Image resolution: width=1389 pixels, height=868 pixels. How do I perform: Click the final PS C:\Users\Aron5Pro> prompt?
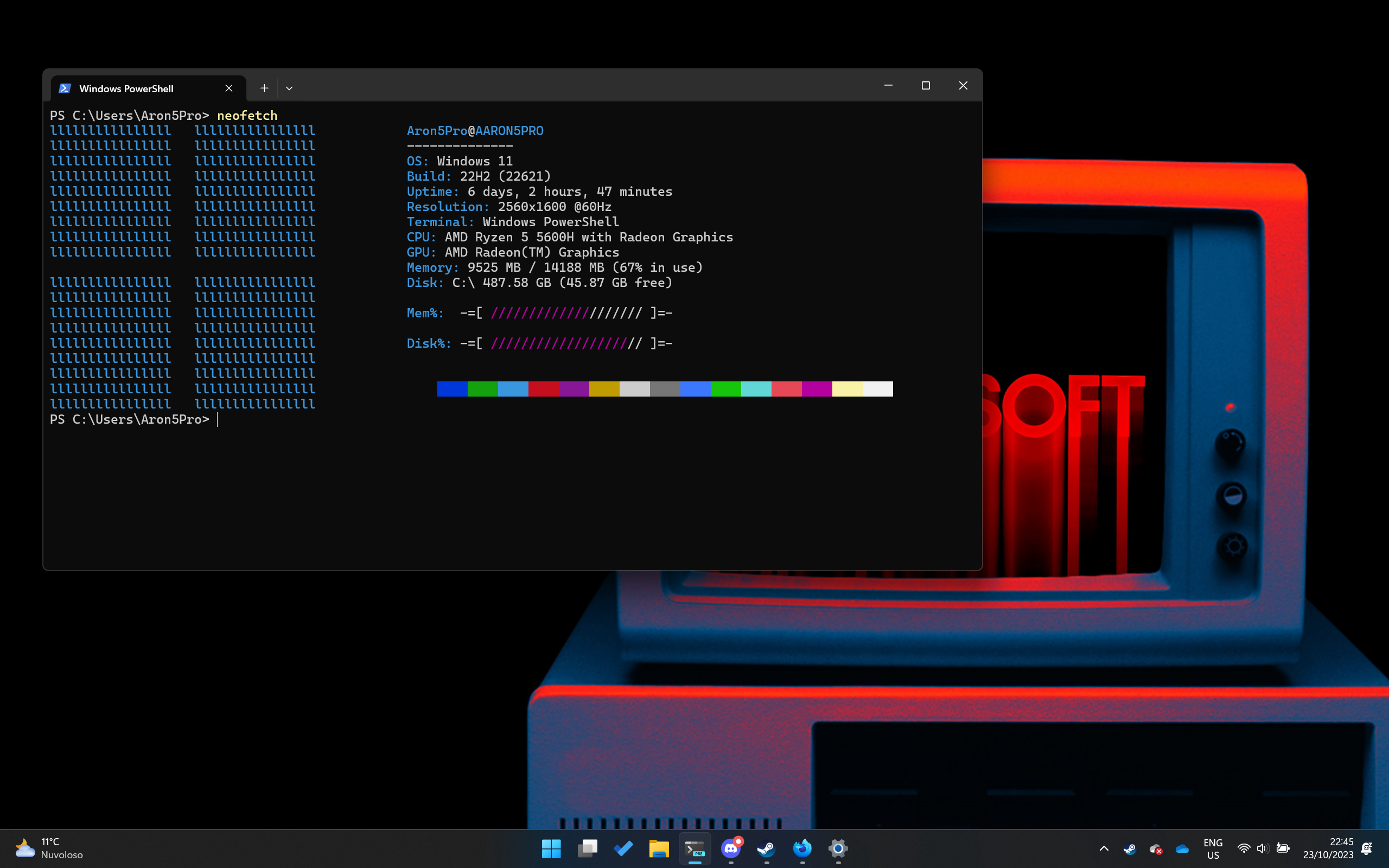(x=130, y=420)
